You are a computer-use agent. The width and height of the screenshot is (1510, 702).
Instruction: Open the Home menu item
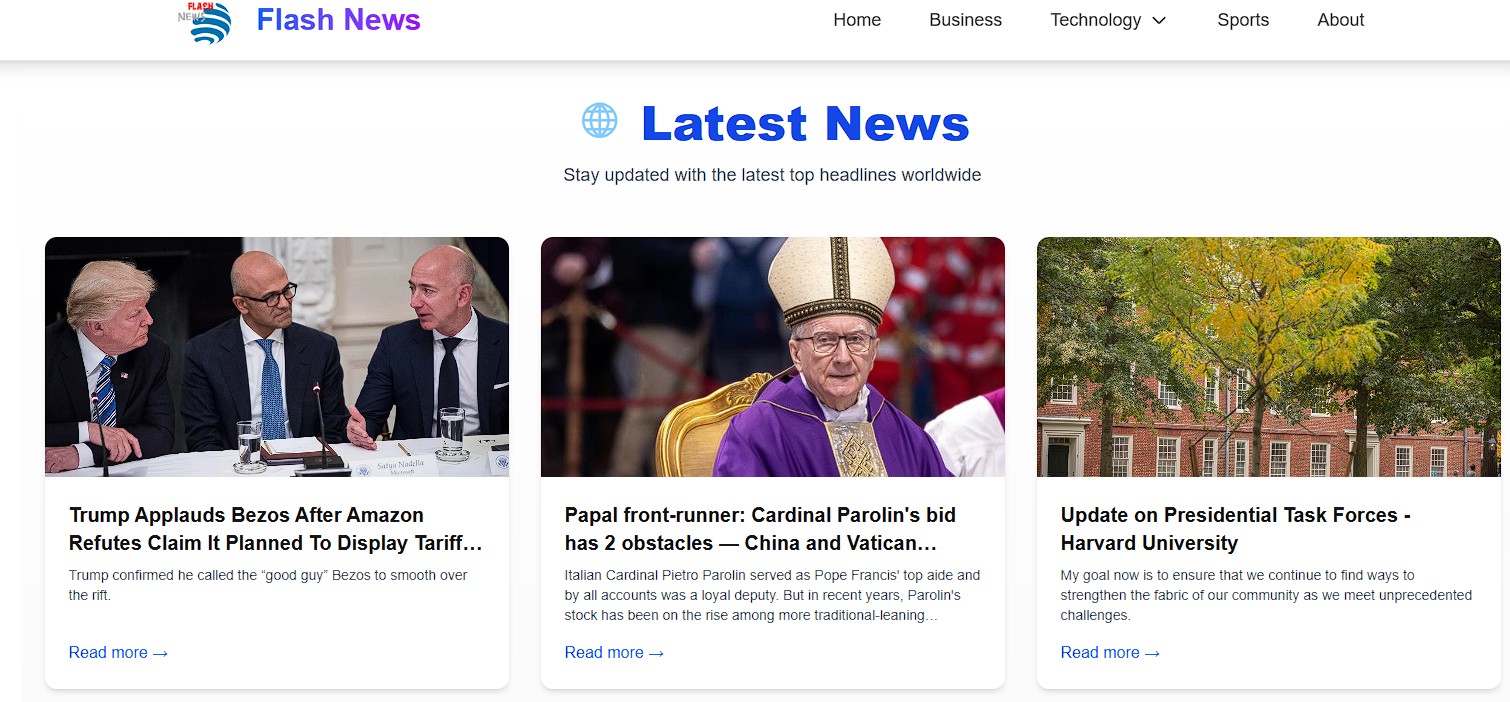pos(857,20)
